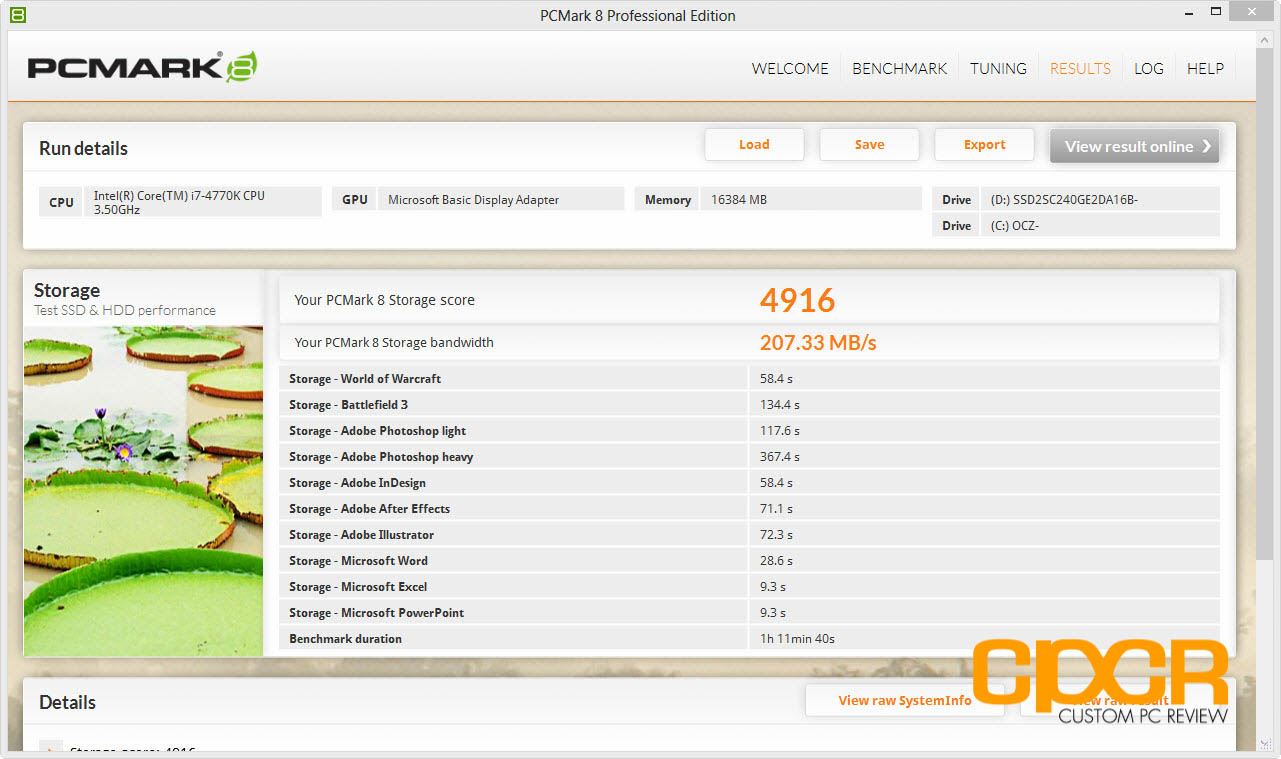Click the Run details heading

pos(84,148)
